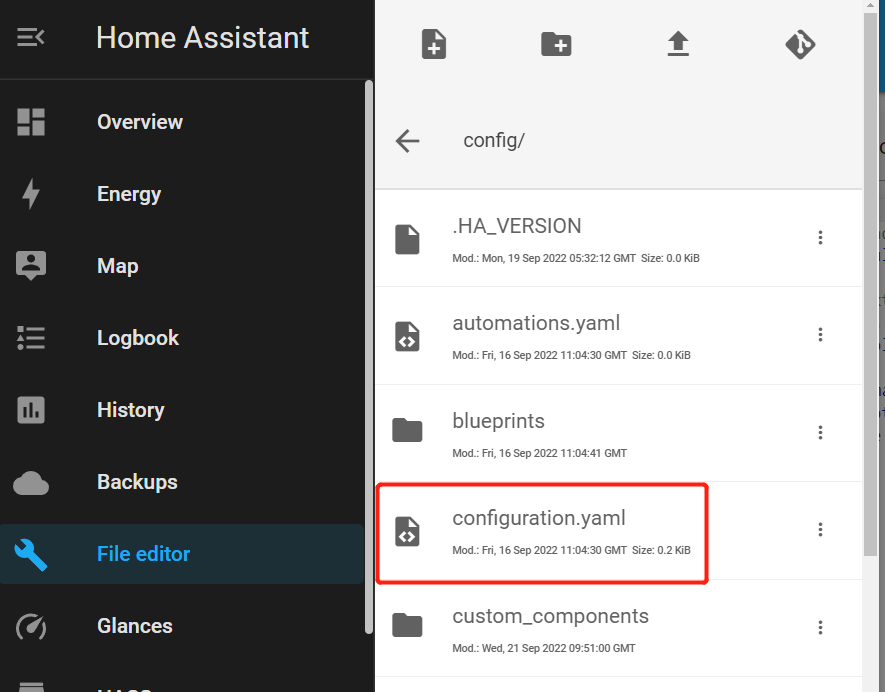Open options menu for automations.yaml
Viewport: 885px width, 692px height.
click(820, 335)
